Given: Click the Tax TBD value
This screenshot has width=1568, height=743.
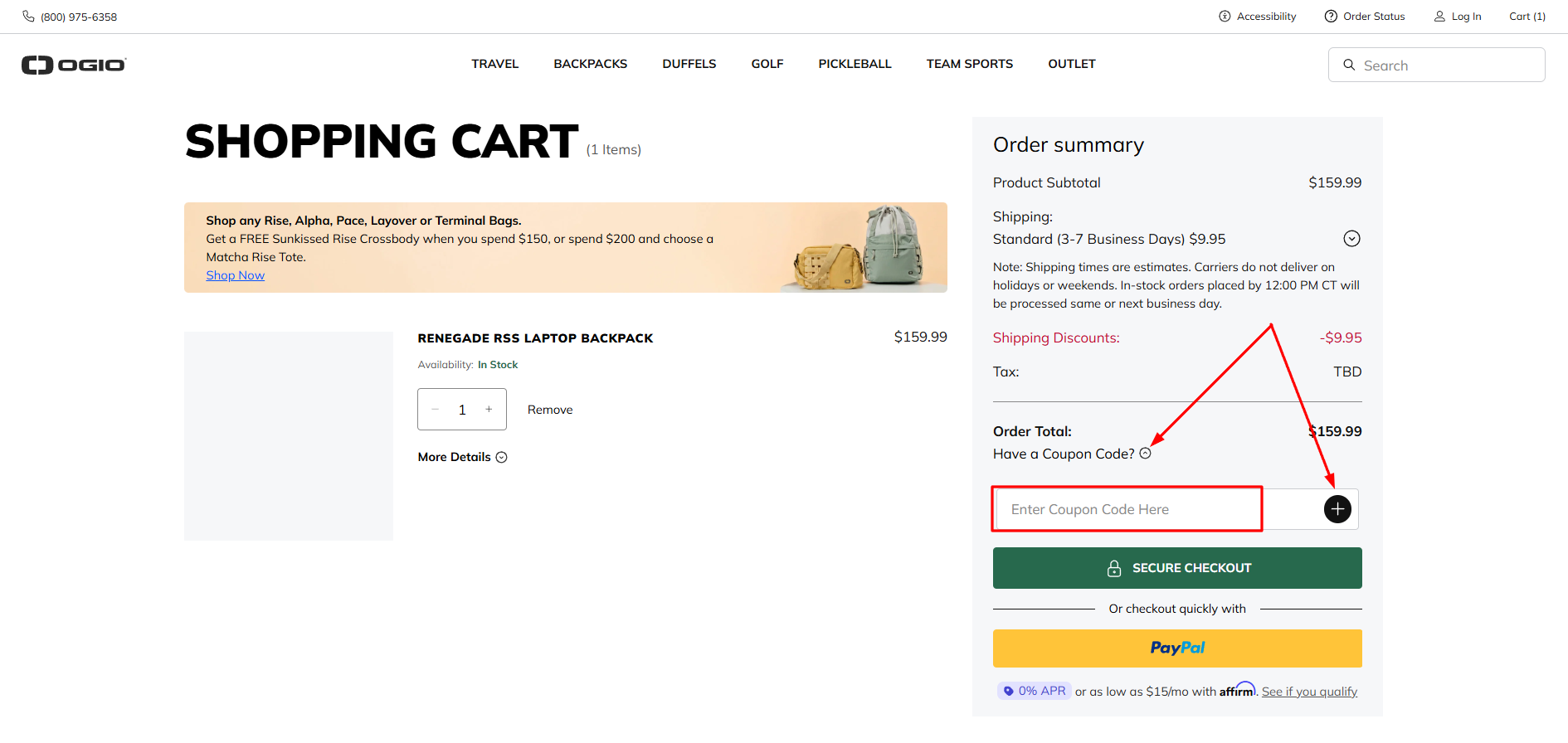Looking at the screenshot, I should pyautogui.click(x=1347, y=371).
